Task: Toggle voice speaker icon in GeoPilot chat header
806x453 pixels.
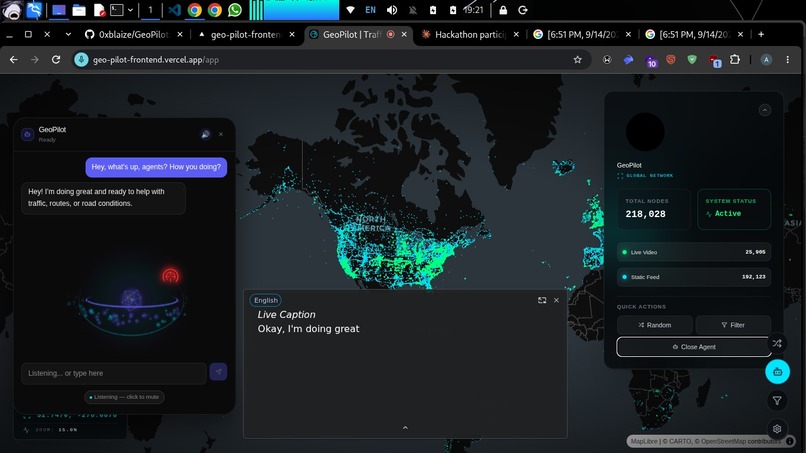Action: point(205,134)
